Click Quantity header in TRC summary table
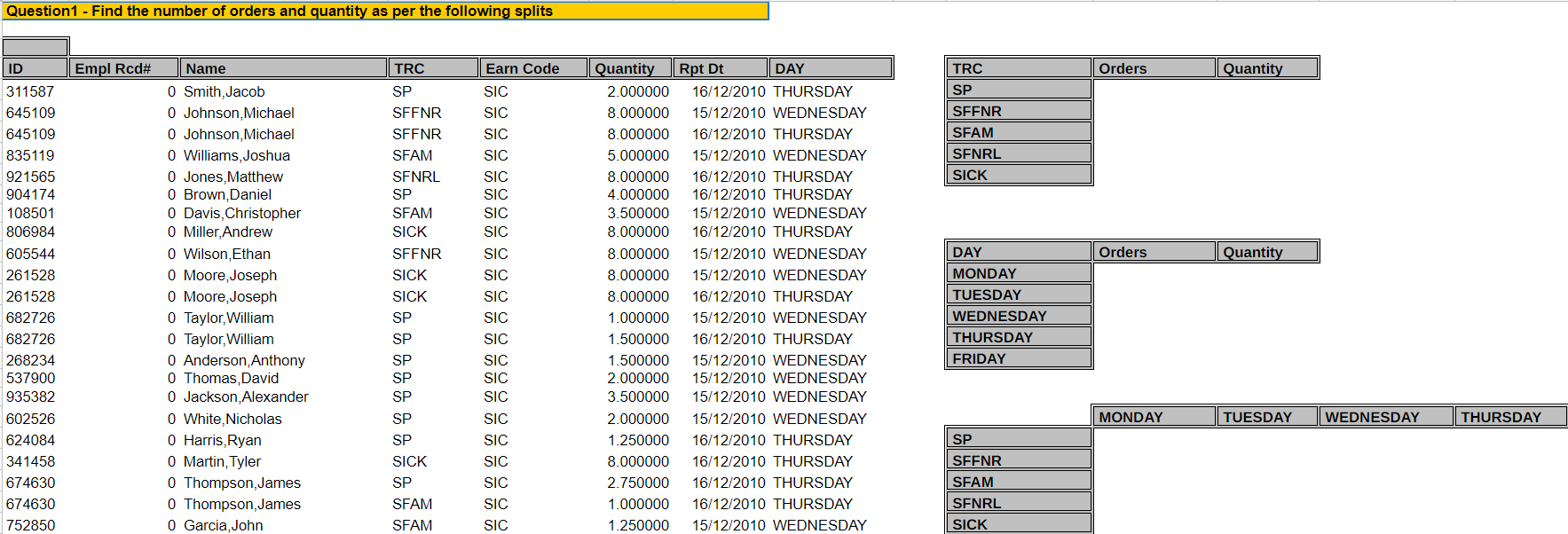This screenshot has height=534, width=1568. click(1267, 68)
